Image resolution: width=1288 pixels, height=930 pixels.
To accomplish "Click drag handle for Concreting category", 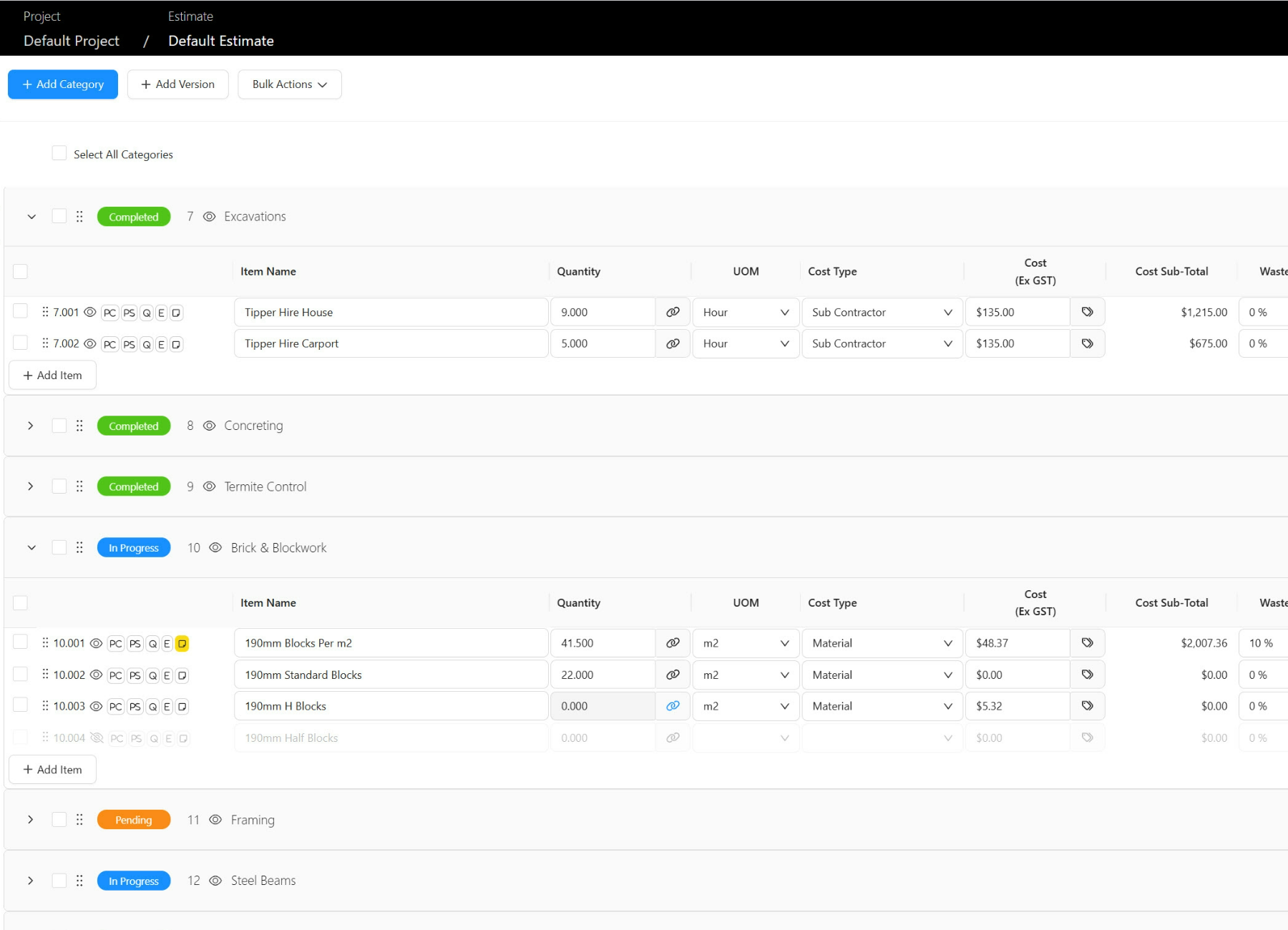I will (x=79, y=426).
